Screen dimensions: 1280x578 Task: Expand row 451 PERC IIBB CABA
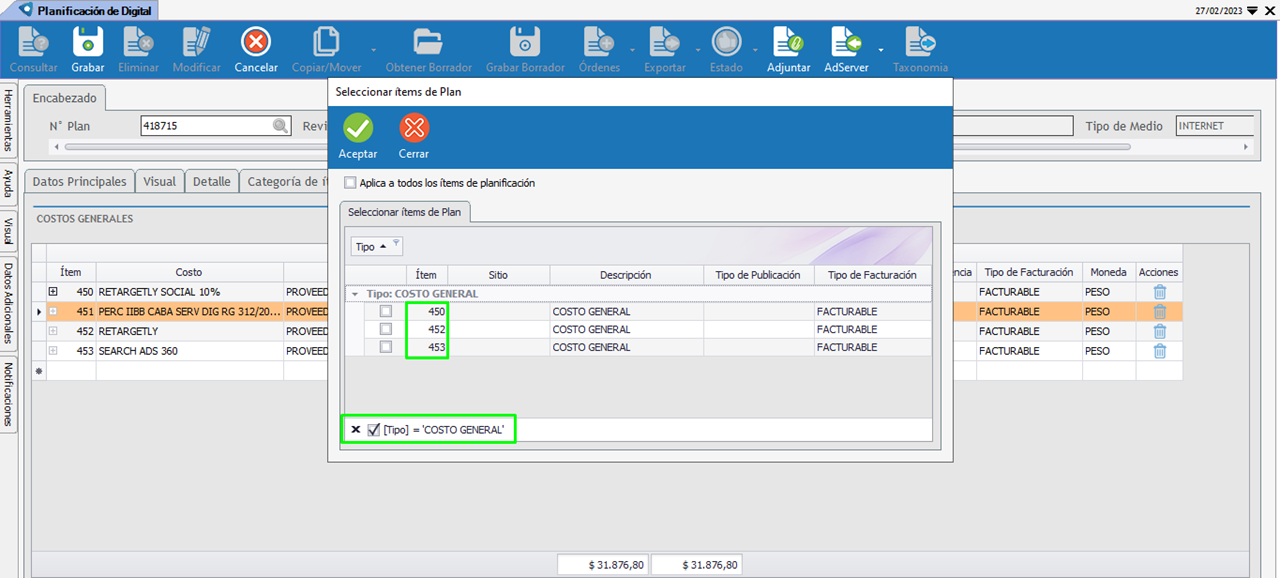pyautogui.click(x=53, y=312)
